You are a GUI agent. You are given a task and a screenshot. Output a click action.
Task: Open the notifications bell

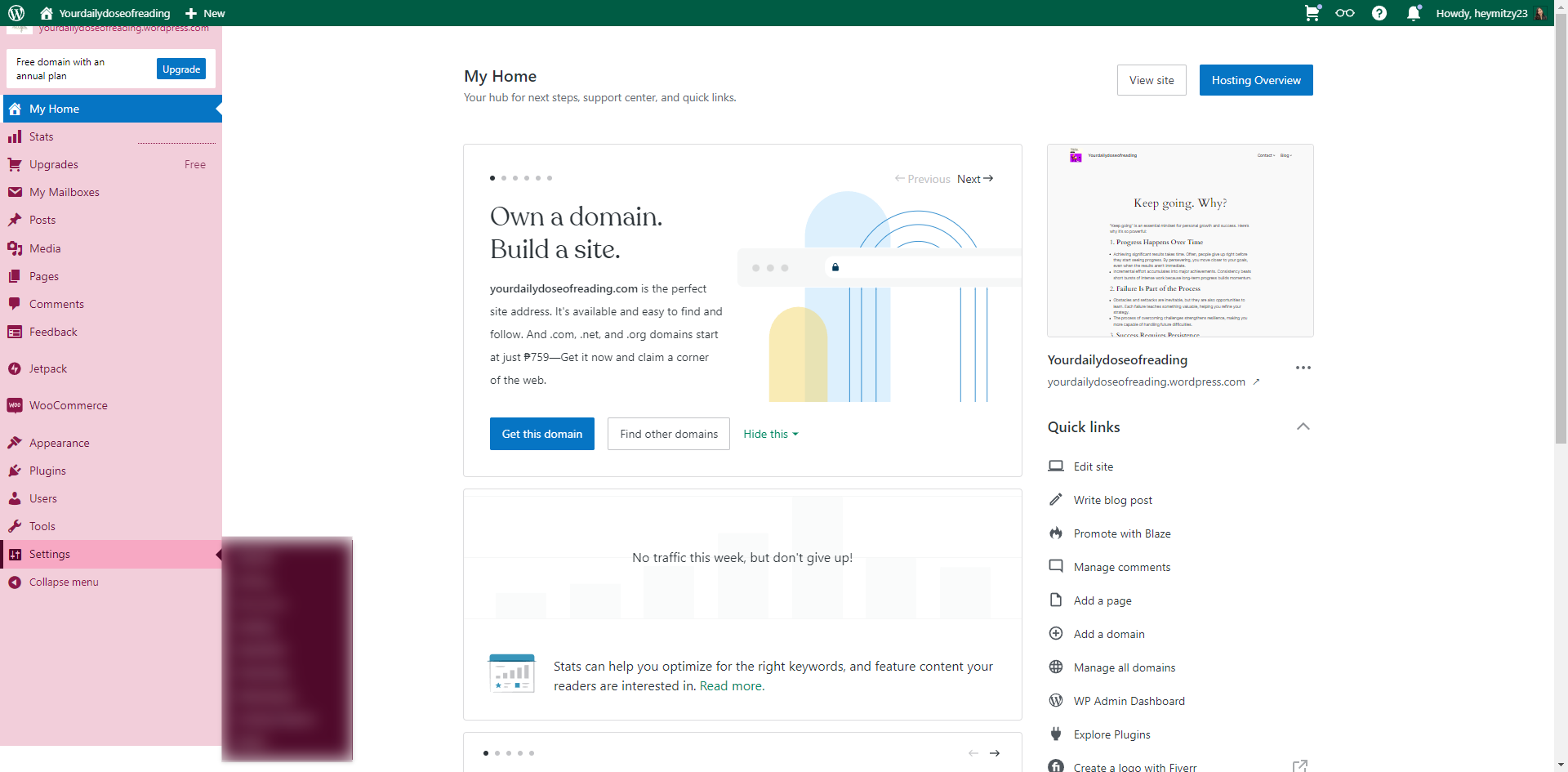[x=1414, y=13]
